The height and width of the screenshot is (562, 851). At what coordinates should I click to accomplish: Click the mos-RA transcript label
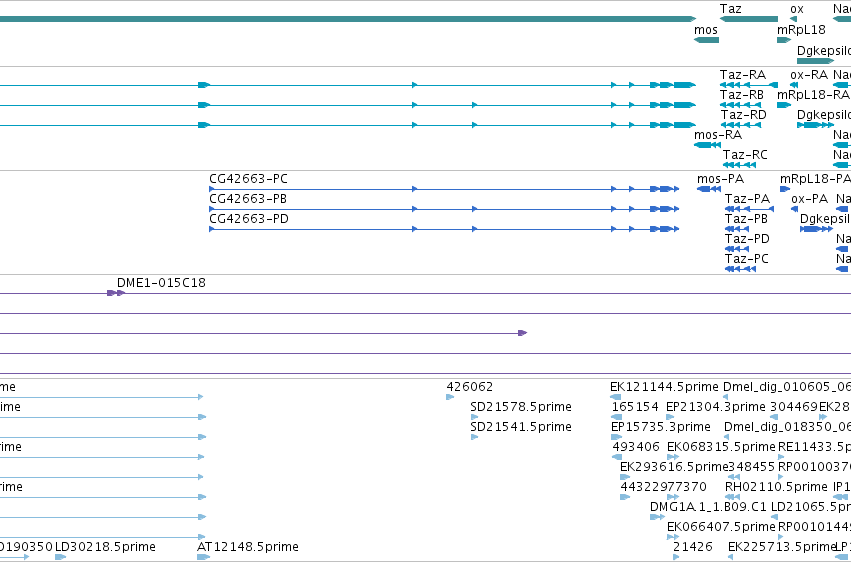coord(717,135)
